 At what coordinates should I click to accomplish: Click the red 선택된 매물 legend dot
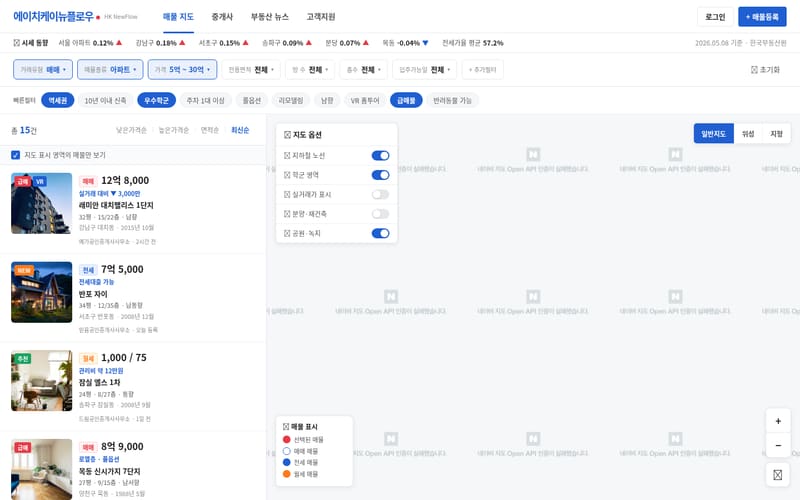pyautogui.click(x=286, y=439)
